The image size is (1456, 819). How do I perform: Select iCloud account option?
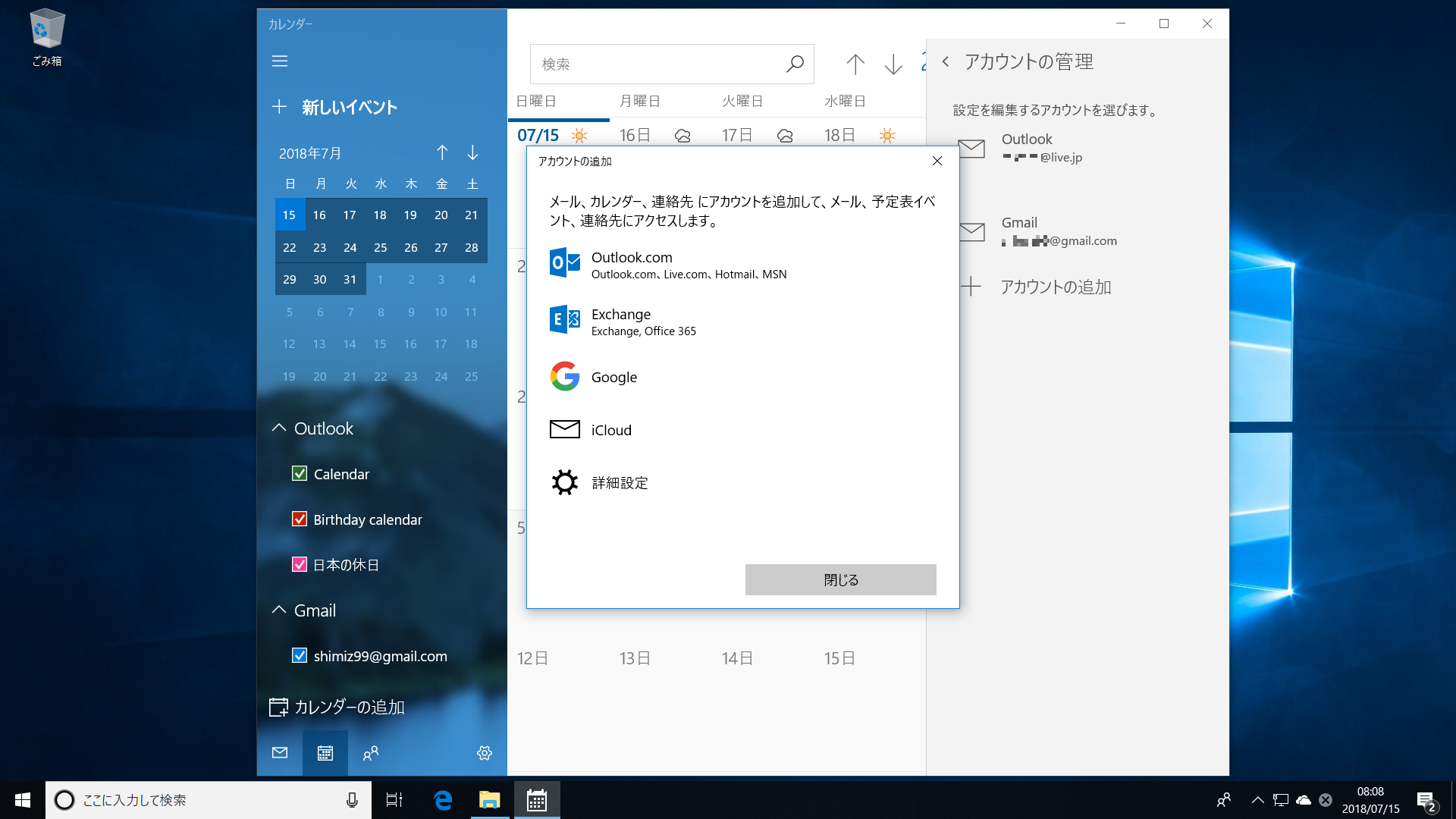click(x=610, y=430)
